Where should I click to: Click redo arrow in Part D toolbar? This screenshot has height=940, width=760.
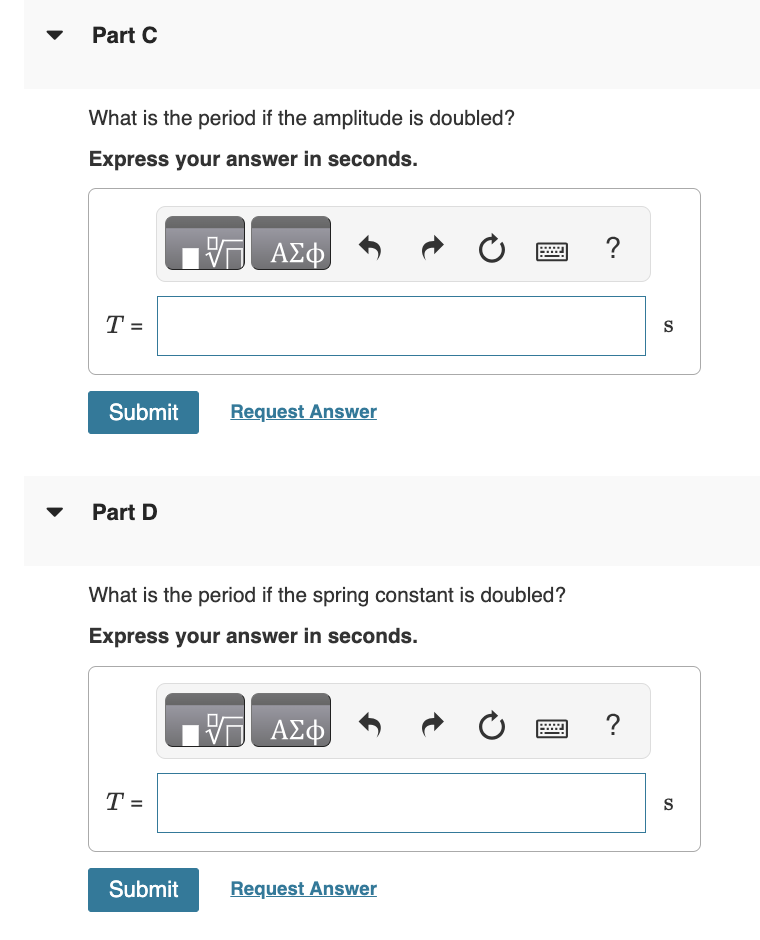432,725
